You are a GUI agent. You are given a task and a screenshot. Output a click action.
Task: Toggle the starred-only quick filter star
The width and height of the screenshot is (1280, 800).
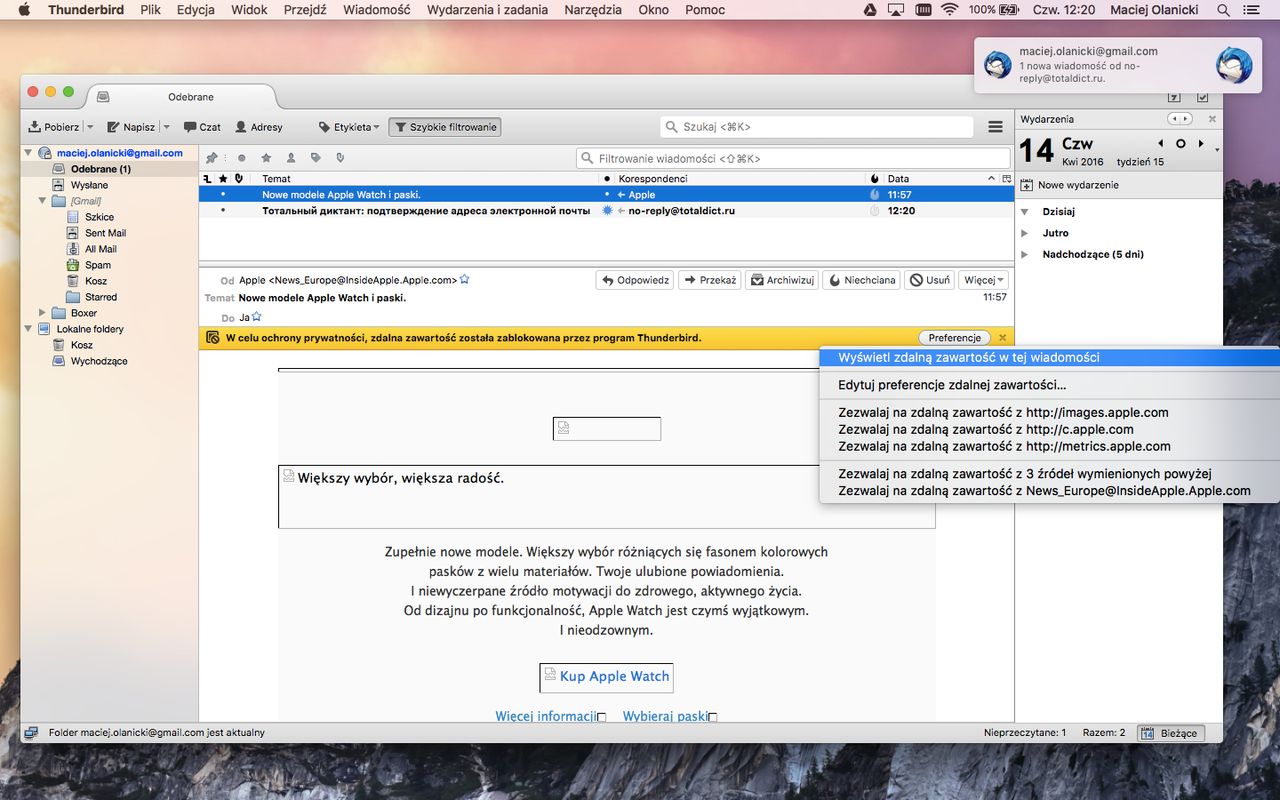pos(266,158)
